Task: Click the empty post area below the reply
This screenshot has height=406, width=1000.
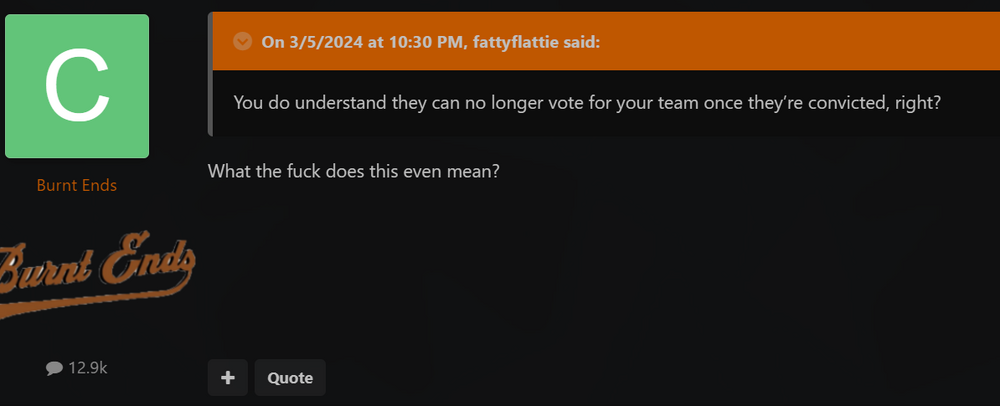Action: point(600,270)
